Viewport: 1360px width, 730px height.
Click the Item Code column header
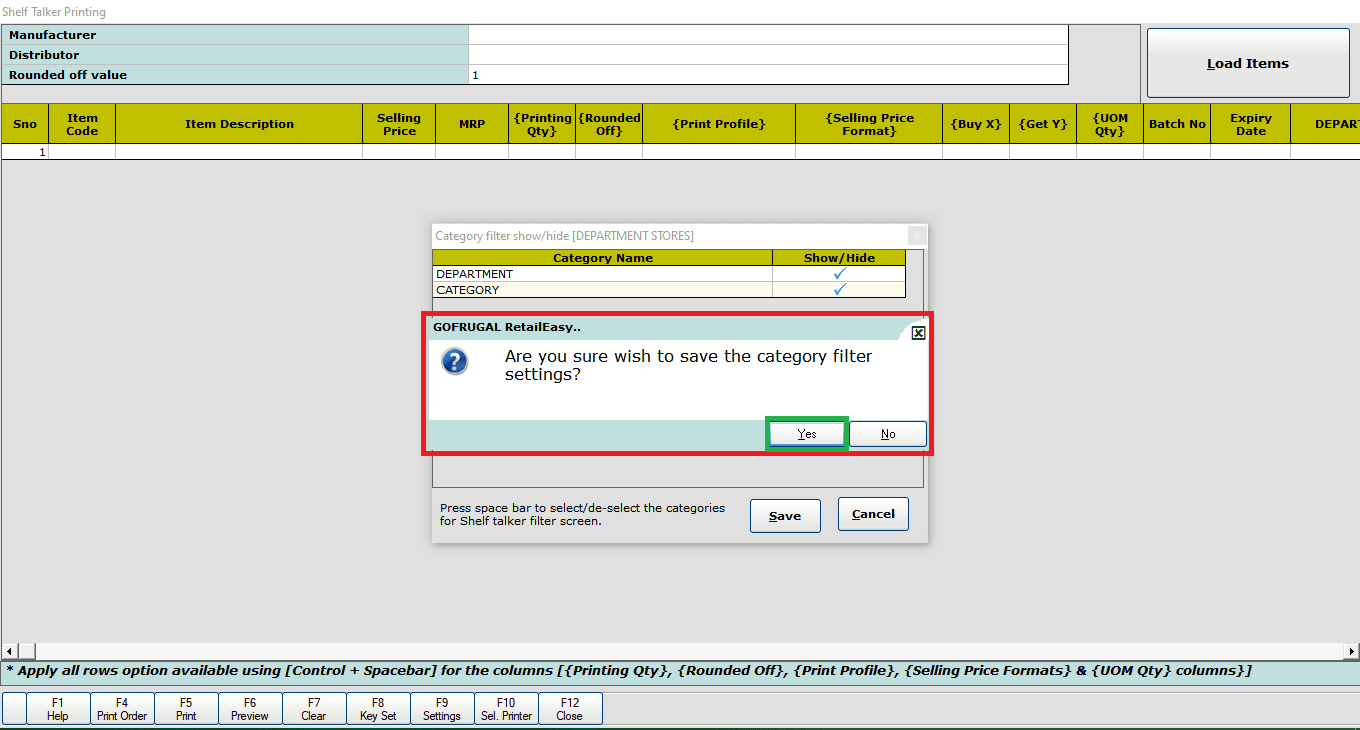point(82,124)
